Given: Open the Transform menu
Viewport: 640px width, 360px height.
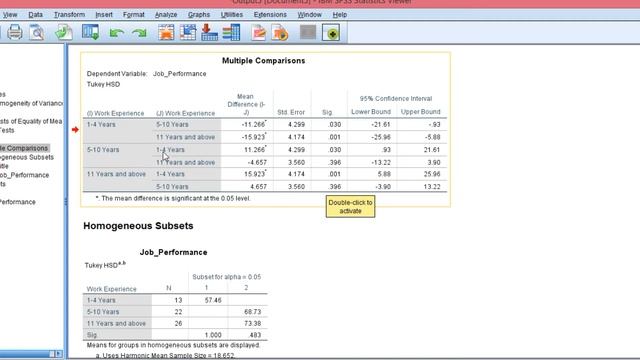Looking at the screenshot, I should point(69,14).
